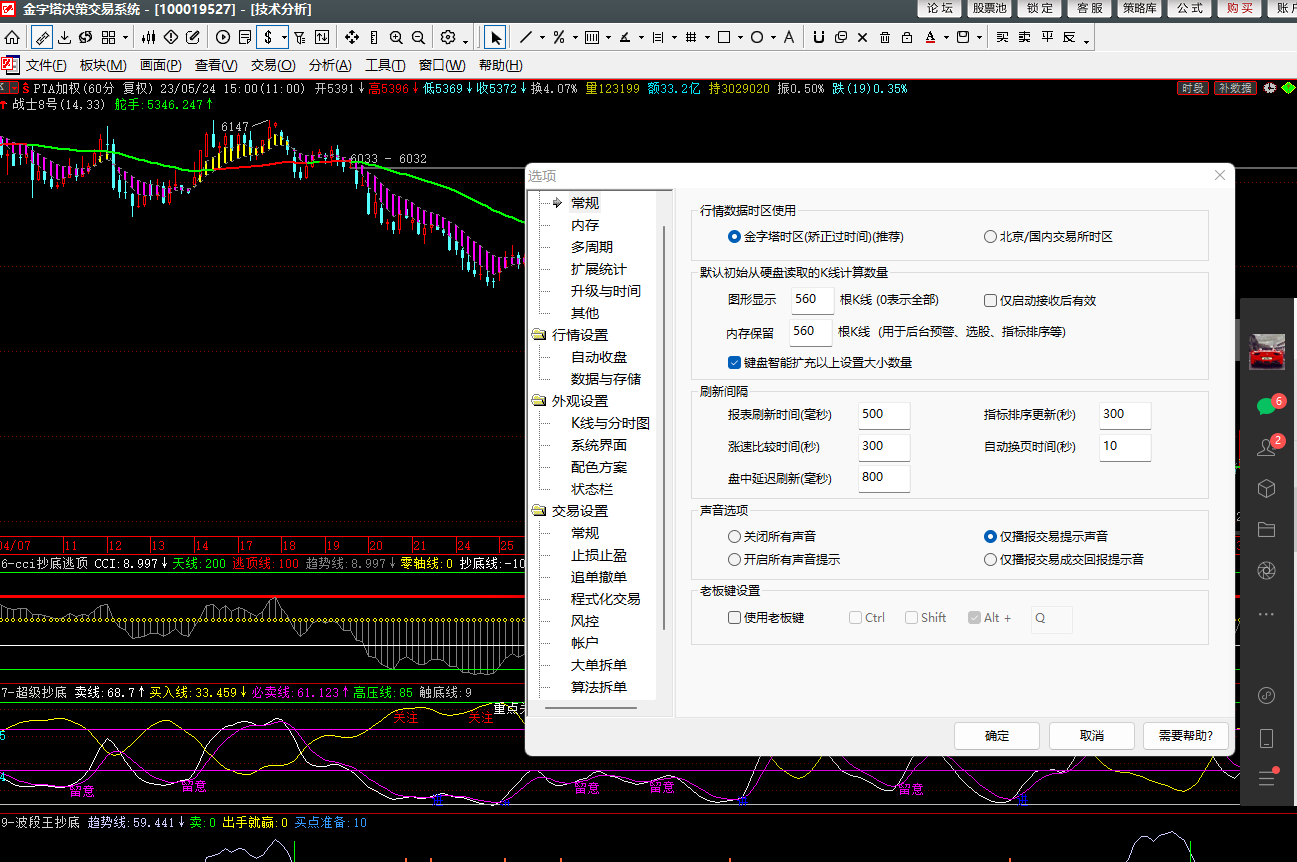Click the 确定 button in options dialog
Viewport: 1297px width, 862px height.
point(997,736)
